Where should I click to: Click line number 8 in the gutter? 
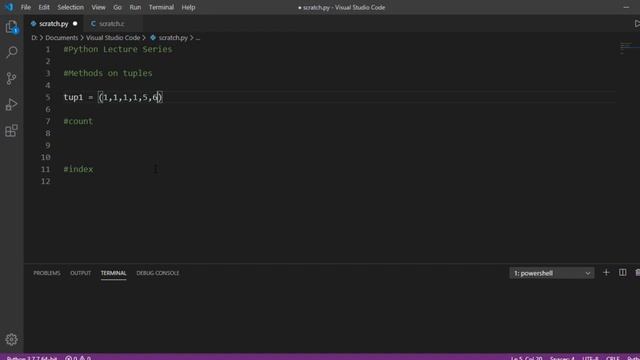[48, 133]
